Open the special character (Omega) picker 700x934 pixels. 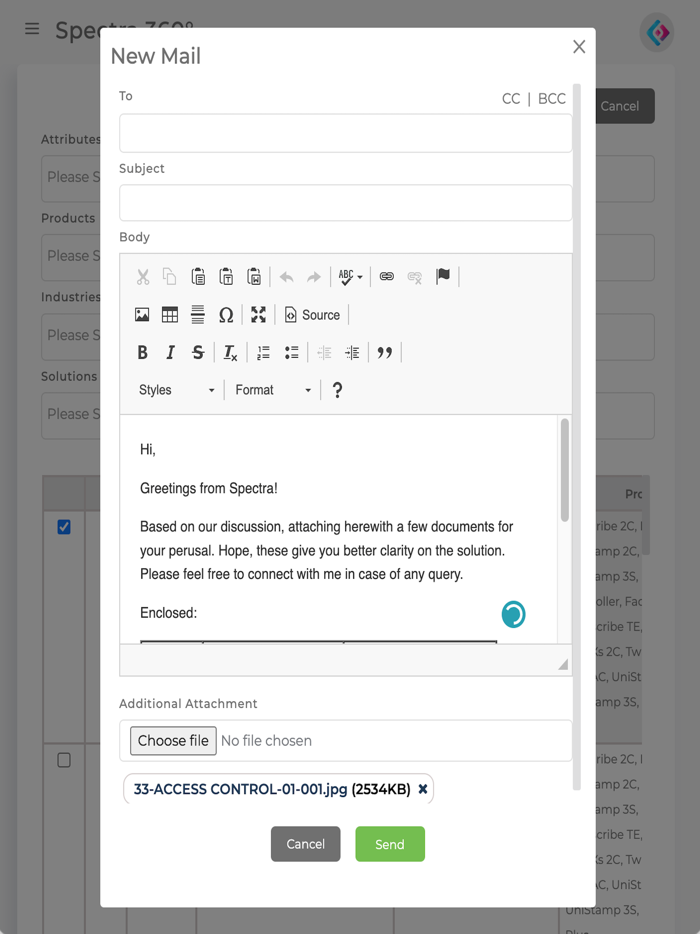click(x=226, y=315)
